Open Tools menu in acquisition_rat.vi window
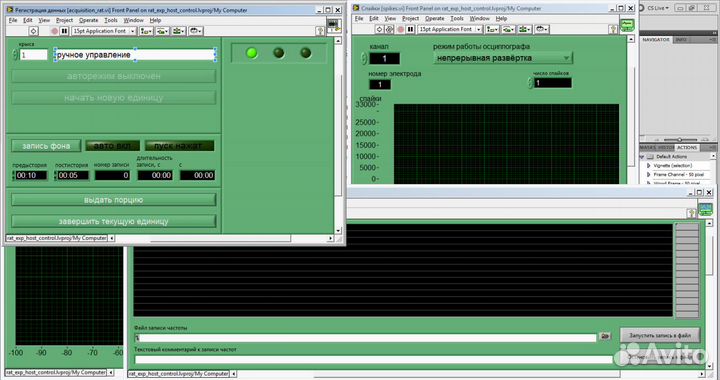 (111, 20)
